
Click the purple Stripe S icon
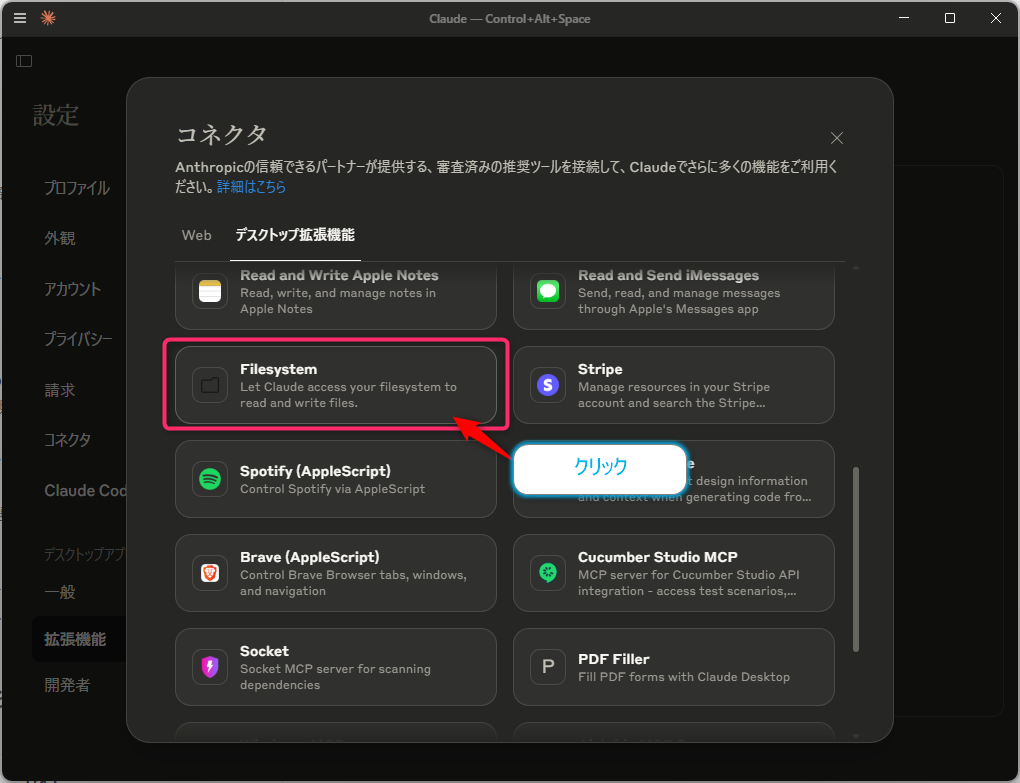point(548,385)
